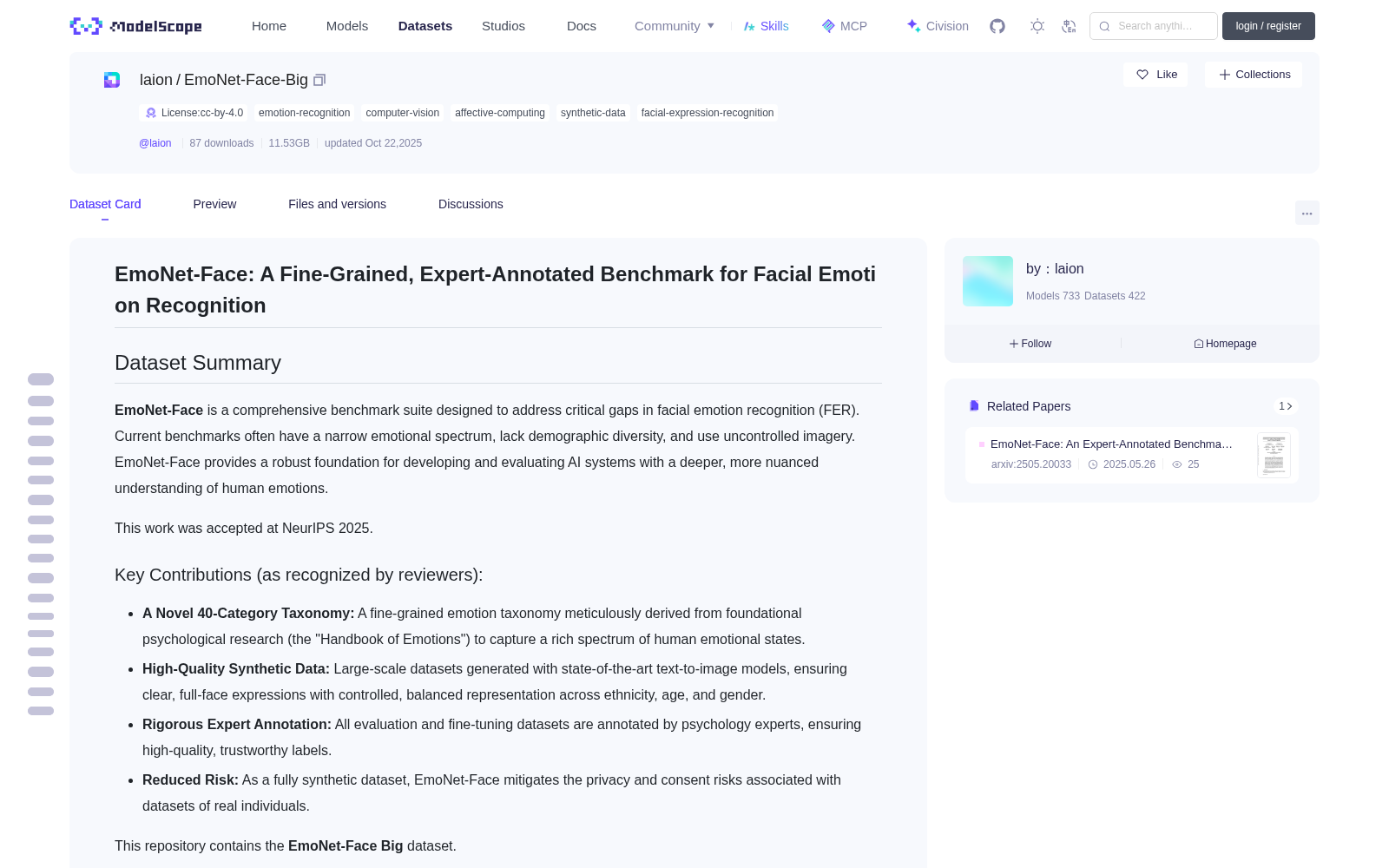Viewport: 1389px width, 868px height.
Task: Click the paper views eye icon
Action: coord(1177,464)
